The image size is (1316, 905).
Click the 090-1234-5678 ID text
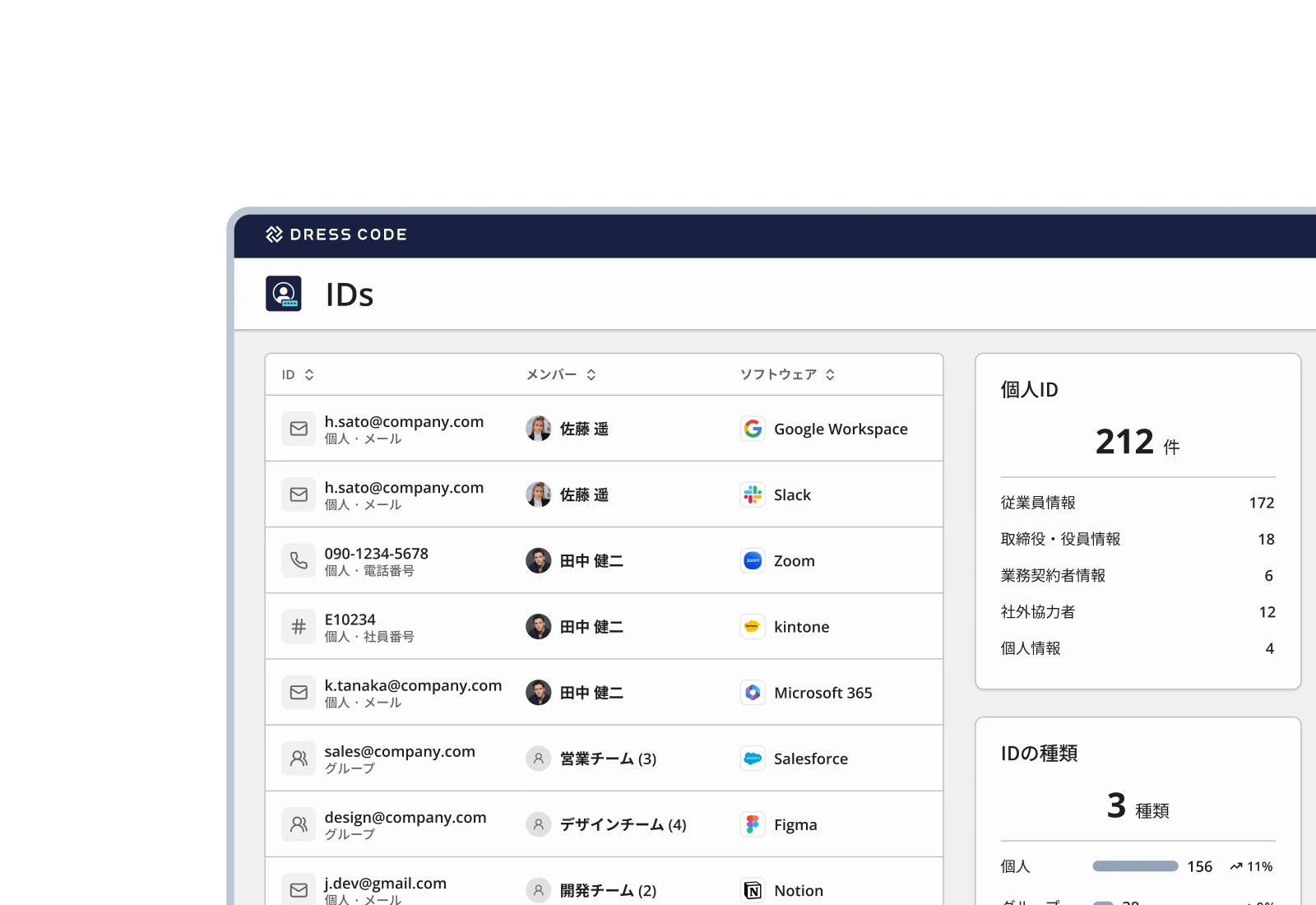pyautogui.click(x=376, y=554)
